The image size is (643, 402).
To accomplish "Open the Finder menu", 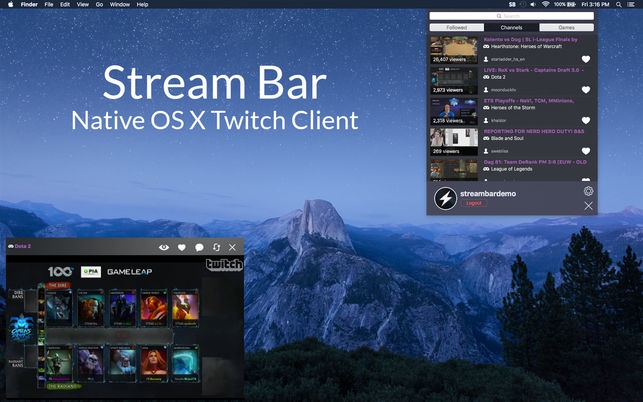I will click(x=29, y=5).
